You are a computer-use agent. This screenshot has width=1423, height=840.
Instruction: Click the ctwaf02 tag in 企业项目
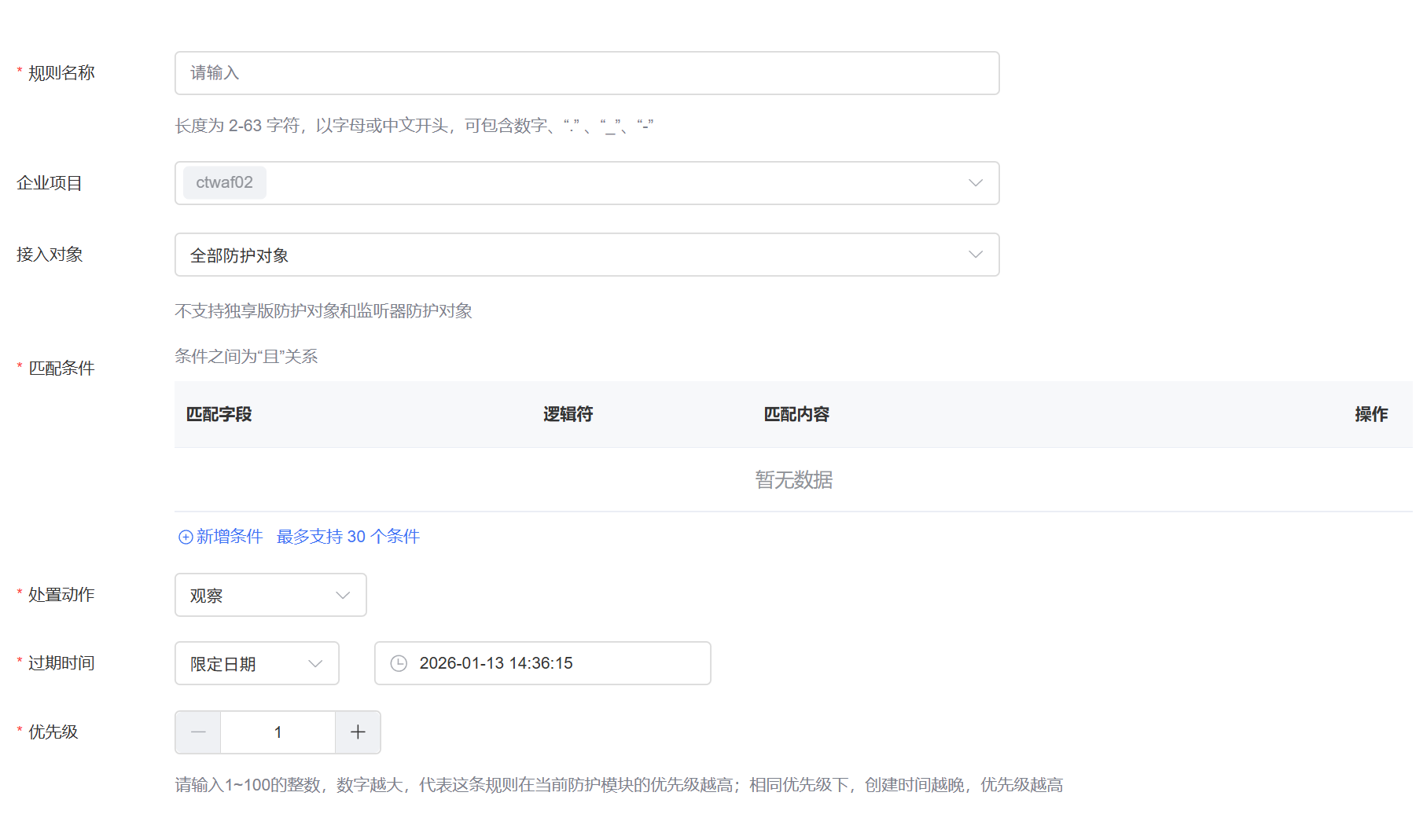coord(224,182)
